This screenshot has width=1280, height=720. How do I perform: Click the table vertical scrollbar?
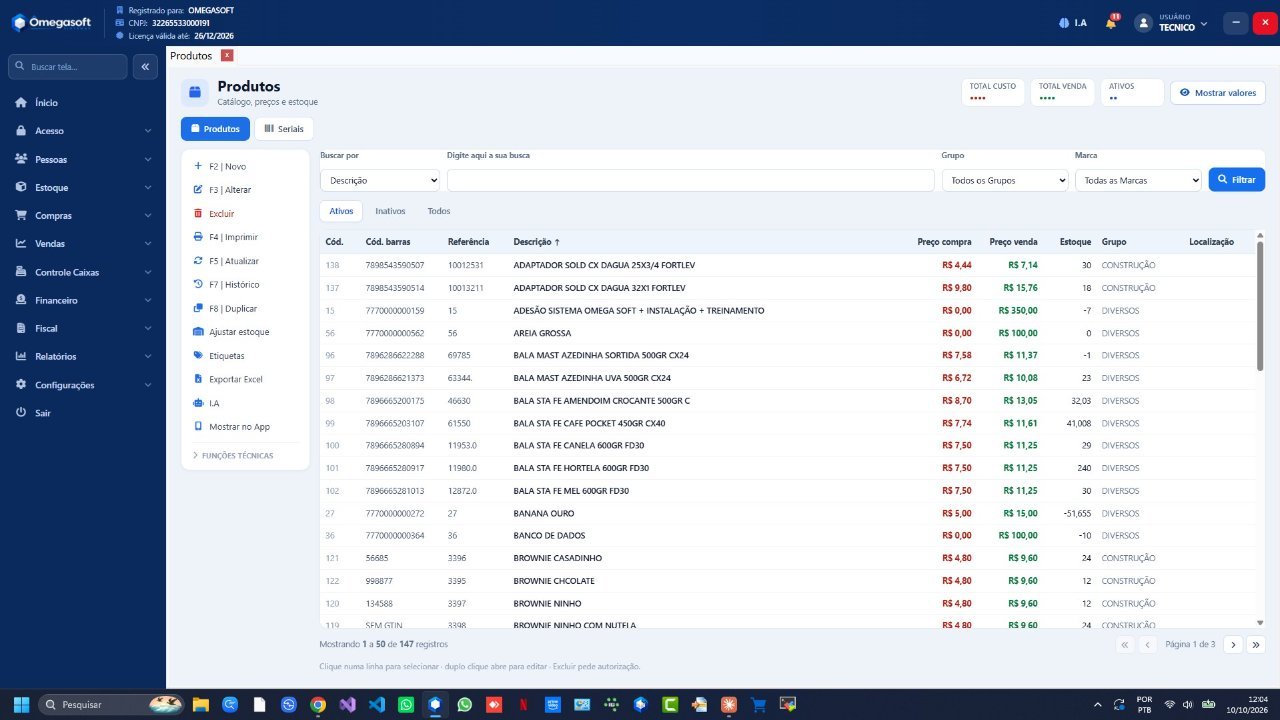coord(1260,307)
